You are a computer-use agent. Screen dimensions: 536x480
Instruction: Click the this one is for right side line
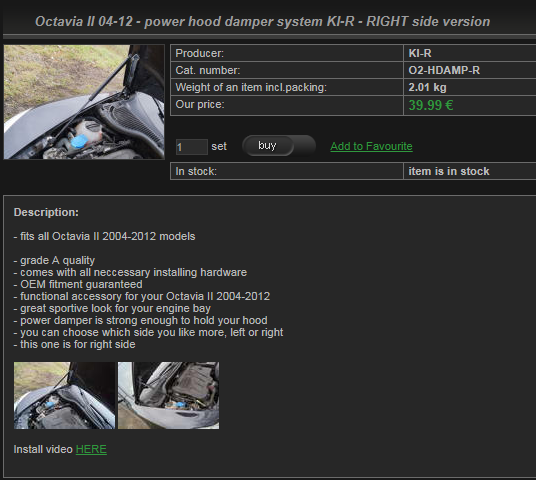coord(75,344)
